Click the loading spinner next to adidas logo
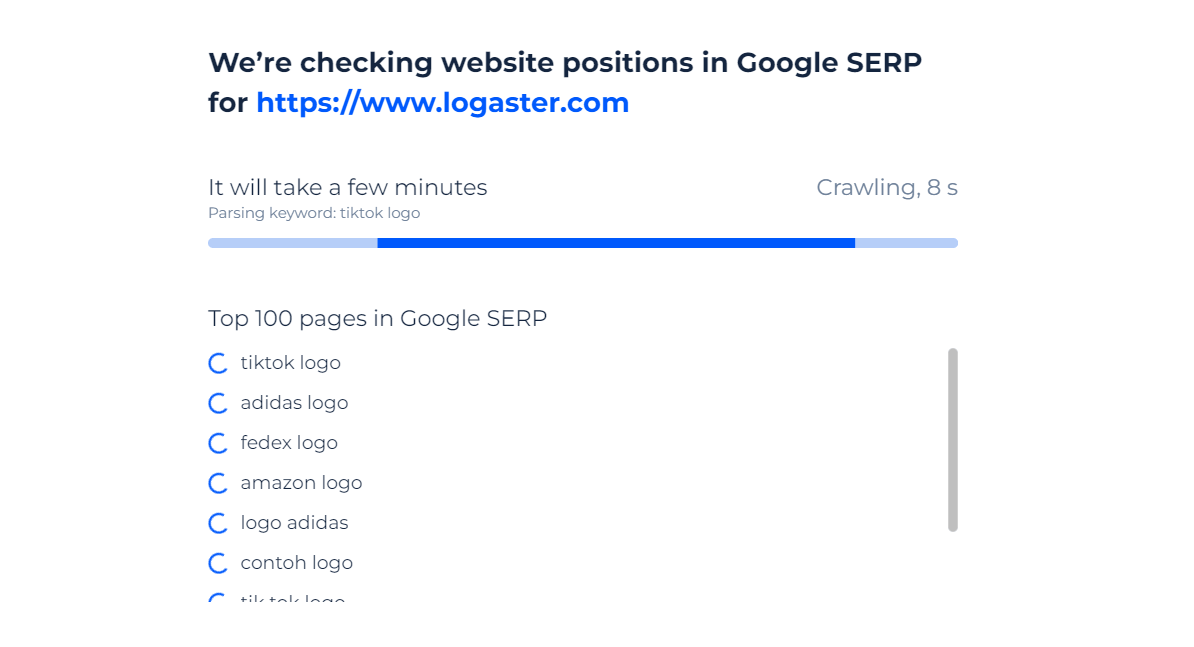Image resolution: width=1194 pixels, height=647 pixels. coord(218,403)
